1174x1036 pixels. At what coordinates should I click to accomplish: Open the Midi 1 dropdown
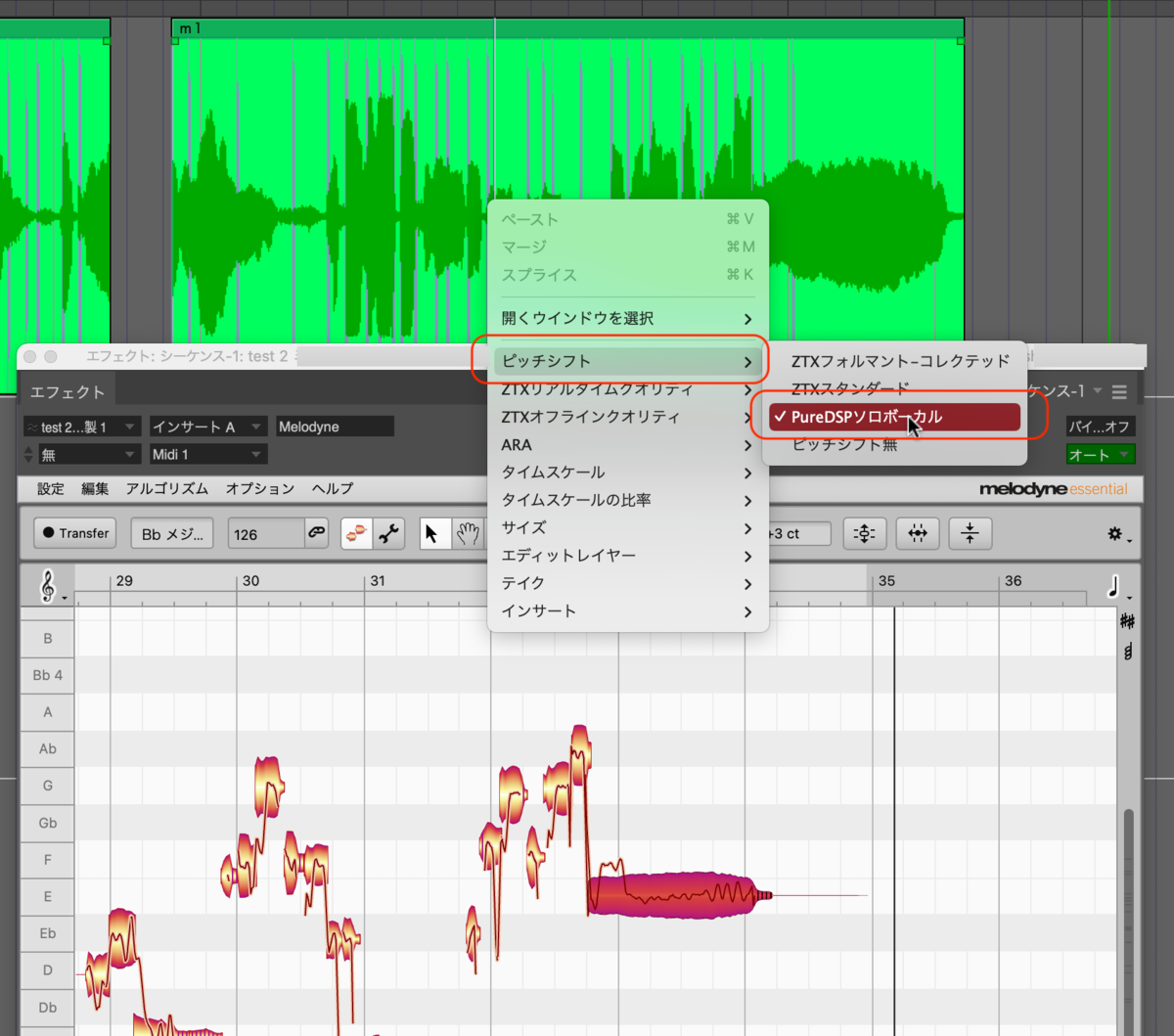point(206,455)
